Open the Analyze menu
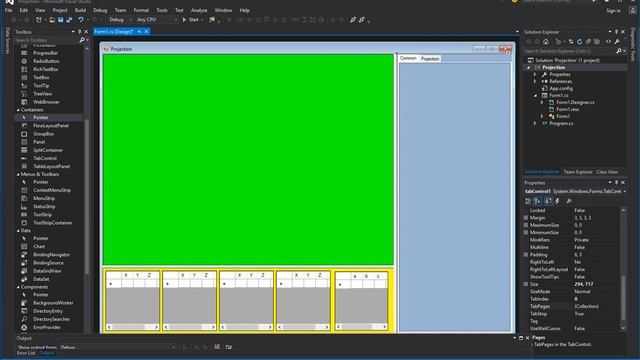Image resolution: width=640 pixels, height=360 pixels. 199,10
